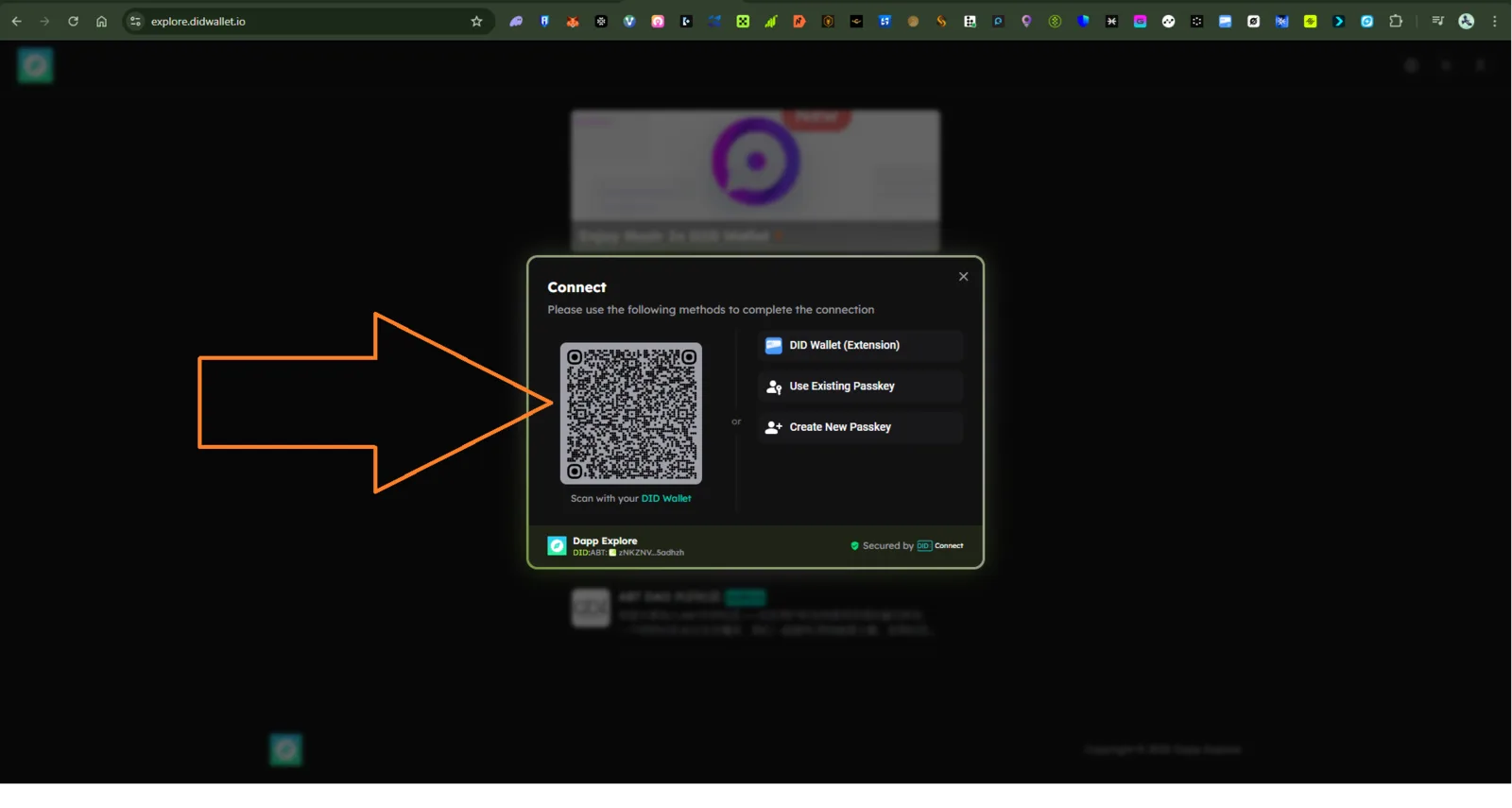View site information for explore.didwallet.io
The image size is (1512, 808).
[x=135, y=22]
